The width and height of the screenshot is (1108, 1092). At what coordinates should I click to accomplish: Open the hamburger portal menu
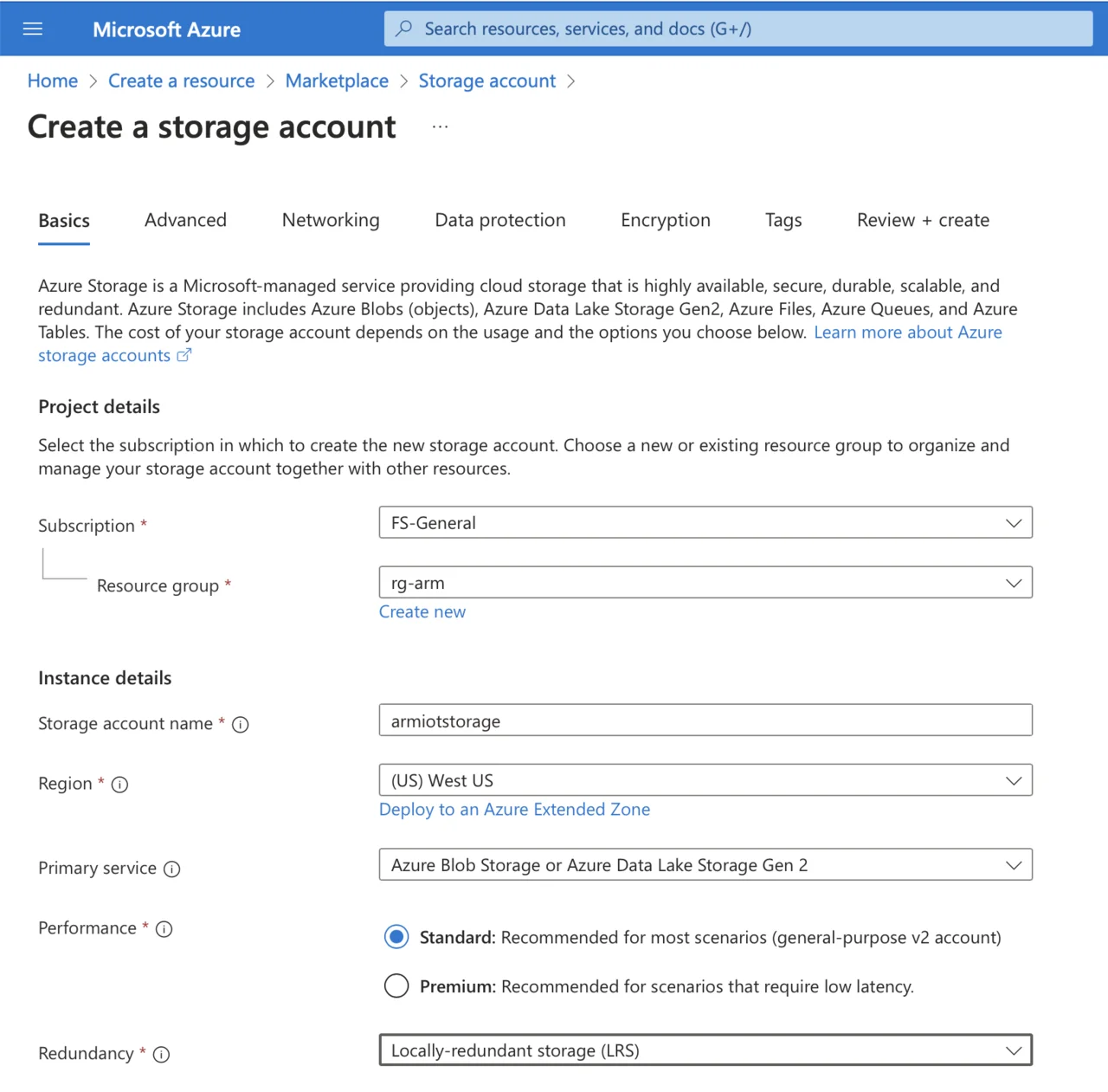pos(33,29)
